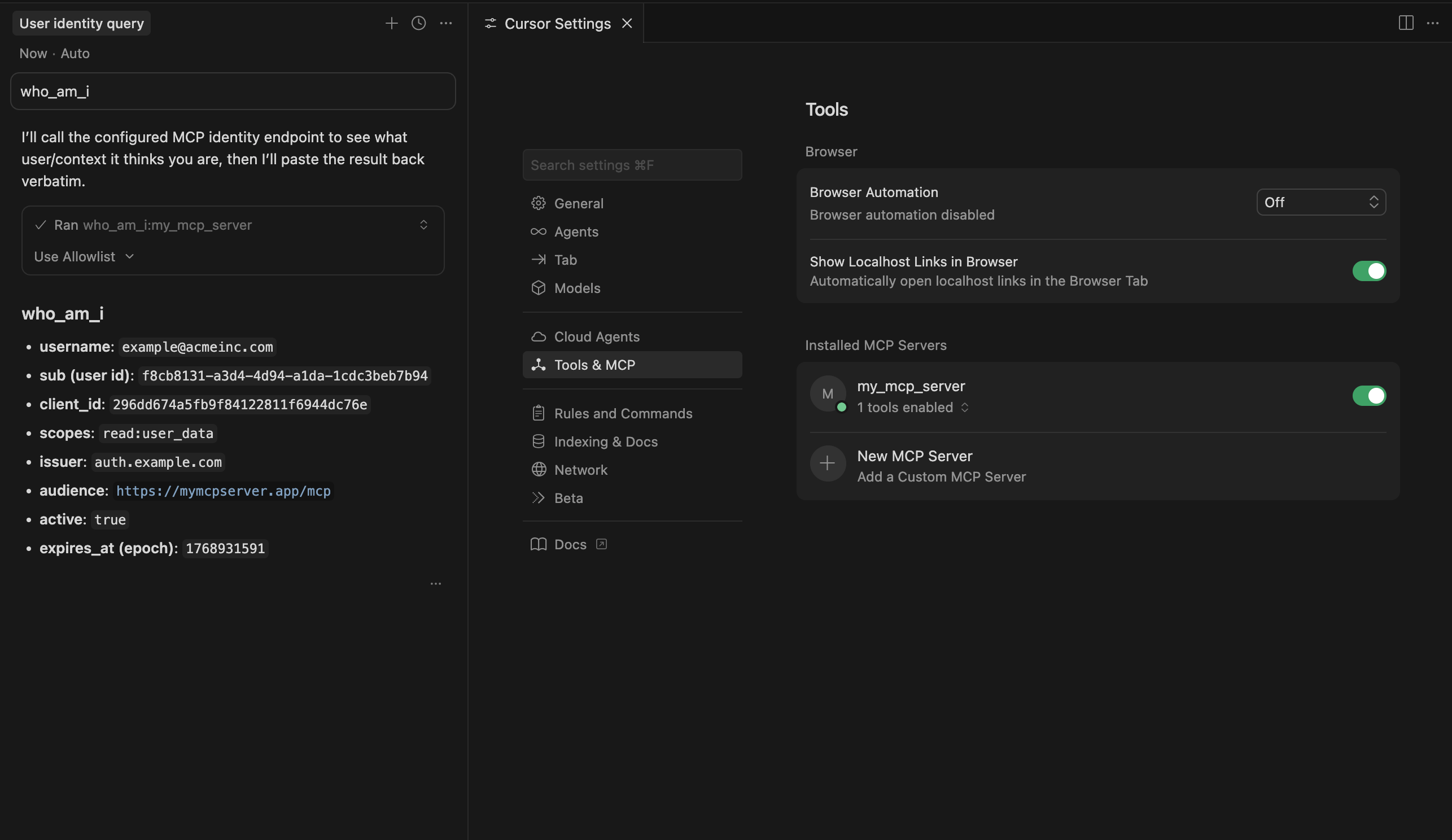
Task: Click Add a Custom MCP Server
Action: click(x=941, y=476)
